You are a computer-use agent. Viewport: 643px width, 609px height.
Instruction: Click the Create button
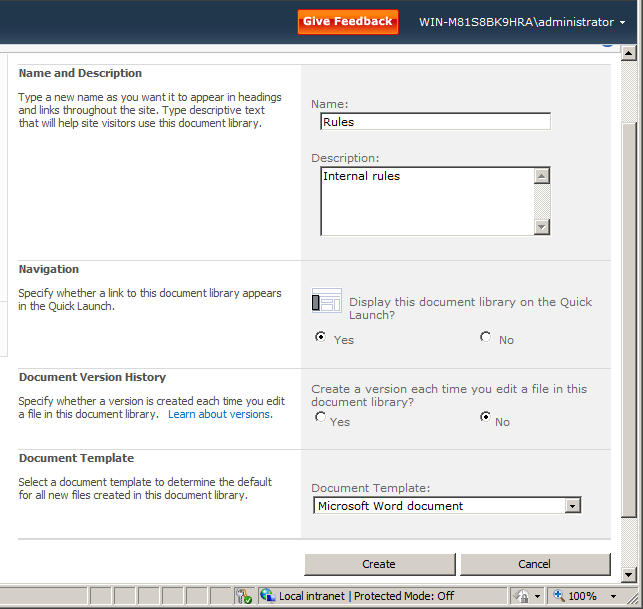click(379, 564)
